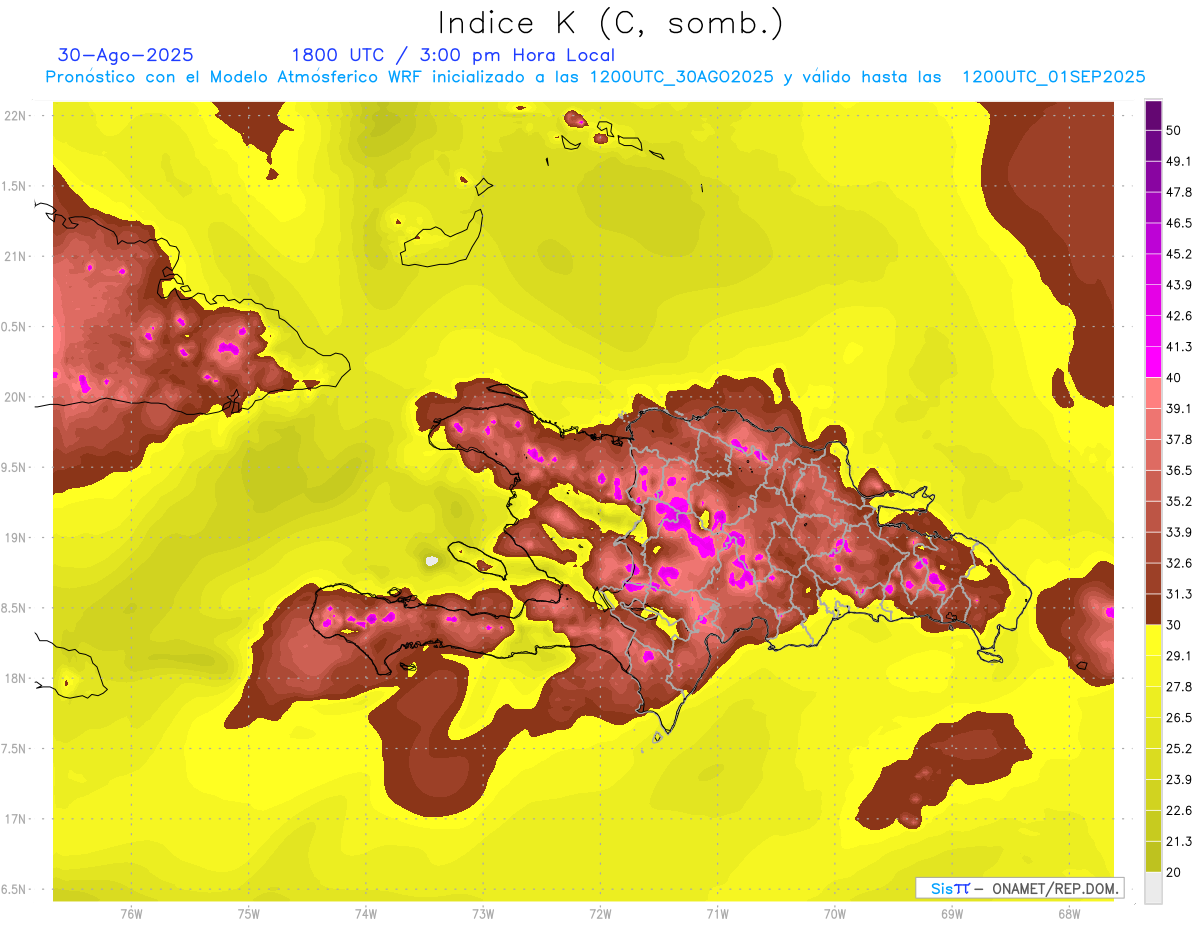The image size is (1200, 927).
Task: Pick the olive legend band between 20 and 21.3
Action: pos(1154,857)
